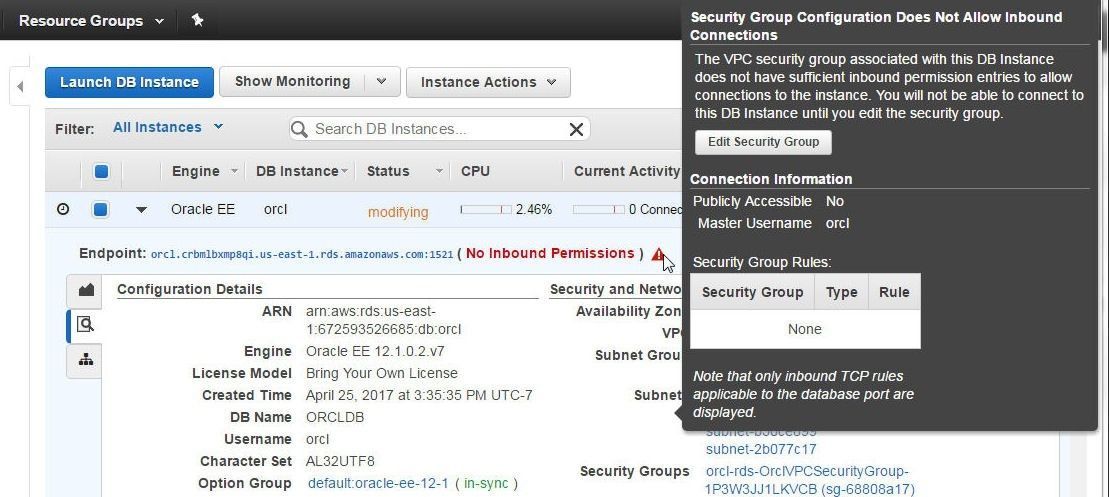
Task: Toggle the select-all header checkbox
Action: click(x=101, y=171)
